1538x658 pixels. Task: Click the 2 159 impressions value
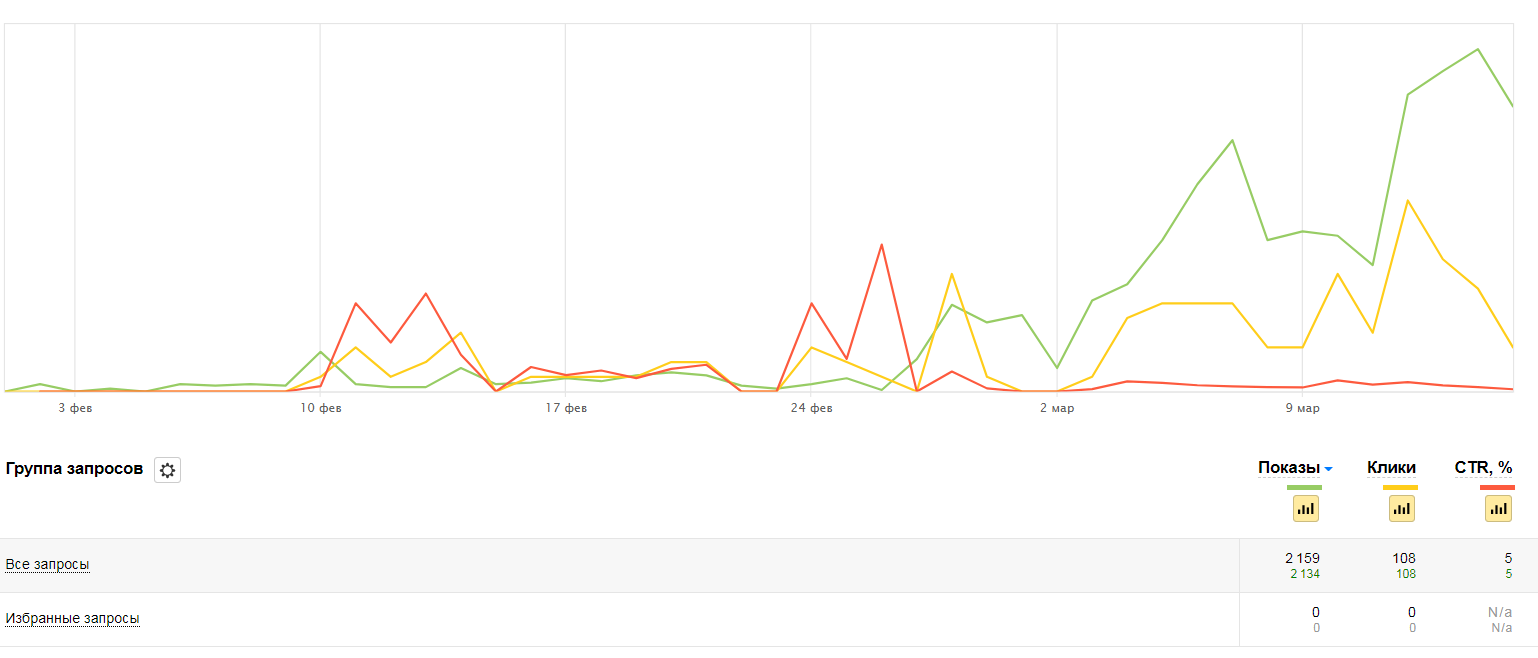click(1303, 558)
